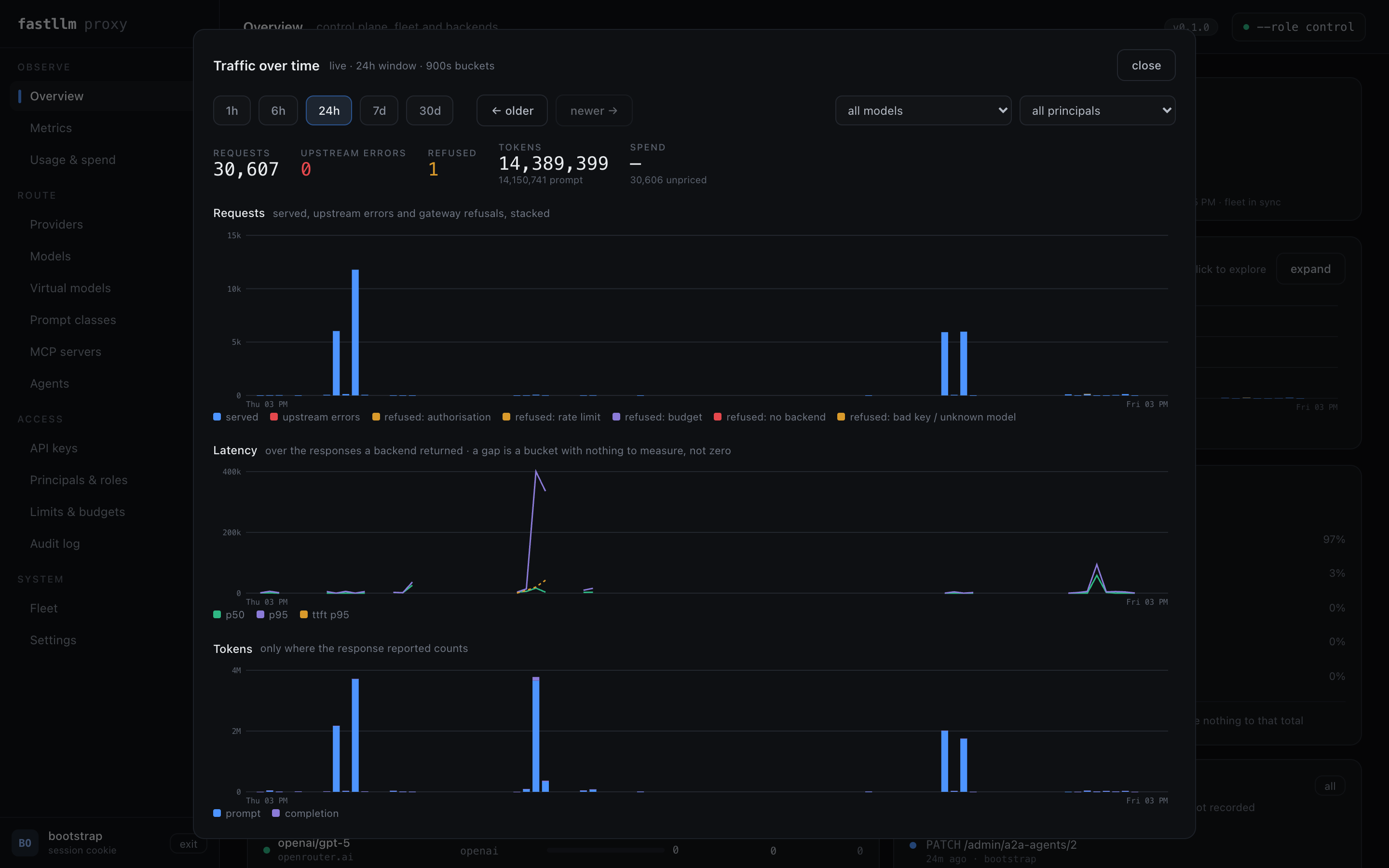Select the 6h time window
This screenshot has height=868, width=1389.
click(x=278, y=111)
